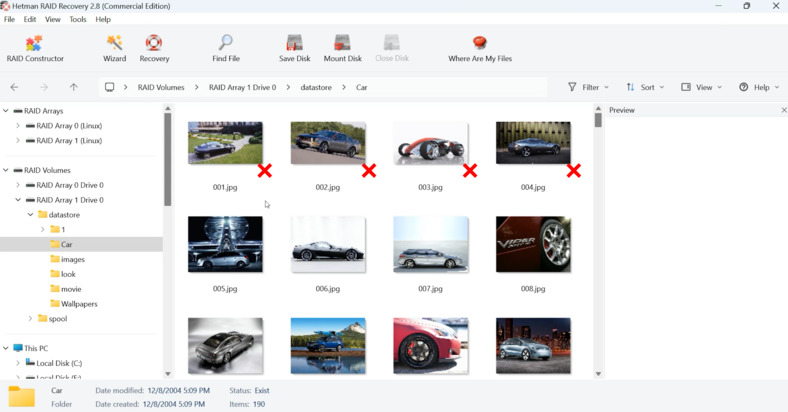Collapse the RAID Volumes tree node
This screenshot has width=788, height=412.
tap(6, 170)
